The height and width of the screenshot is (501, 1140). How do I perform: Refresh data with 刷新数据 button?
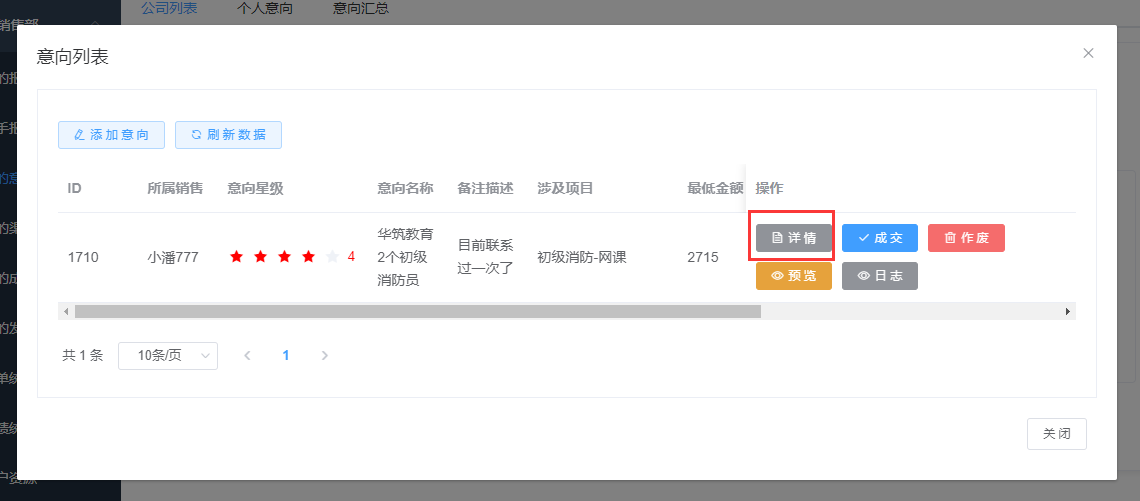228,135
